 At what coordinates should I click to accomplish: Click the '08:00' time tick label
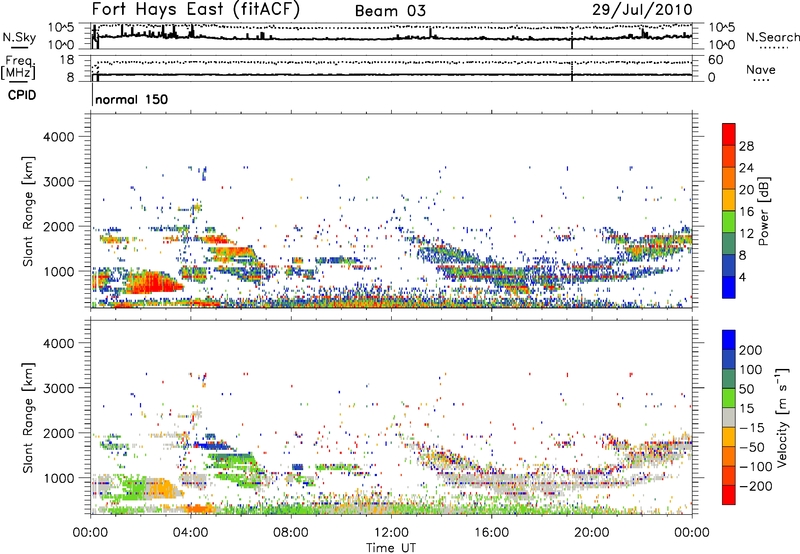290,533
